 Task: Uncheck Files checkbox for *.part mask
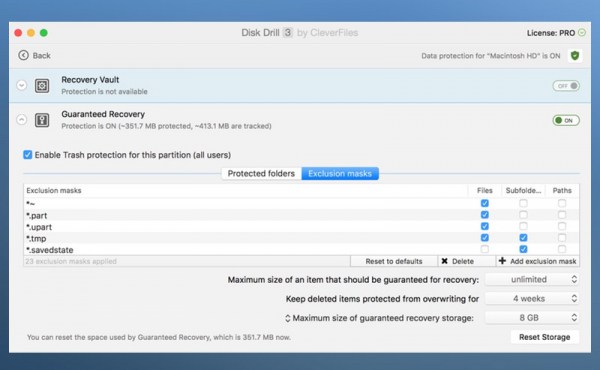484,215
